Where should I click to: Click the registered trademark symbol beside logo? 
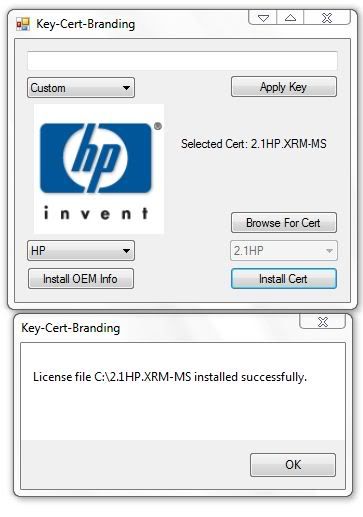(x=158, y=126)
